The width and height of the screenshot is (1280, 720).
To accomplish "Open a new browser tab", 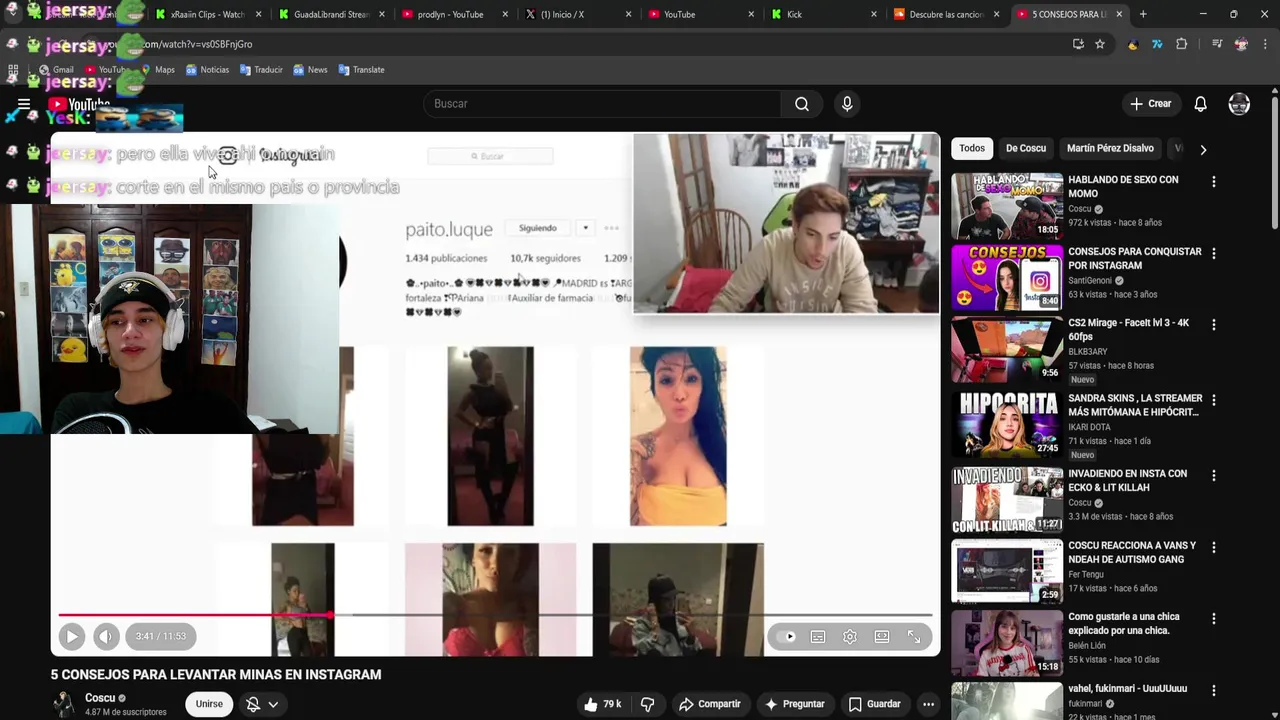I will pos(1143,14).
